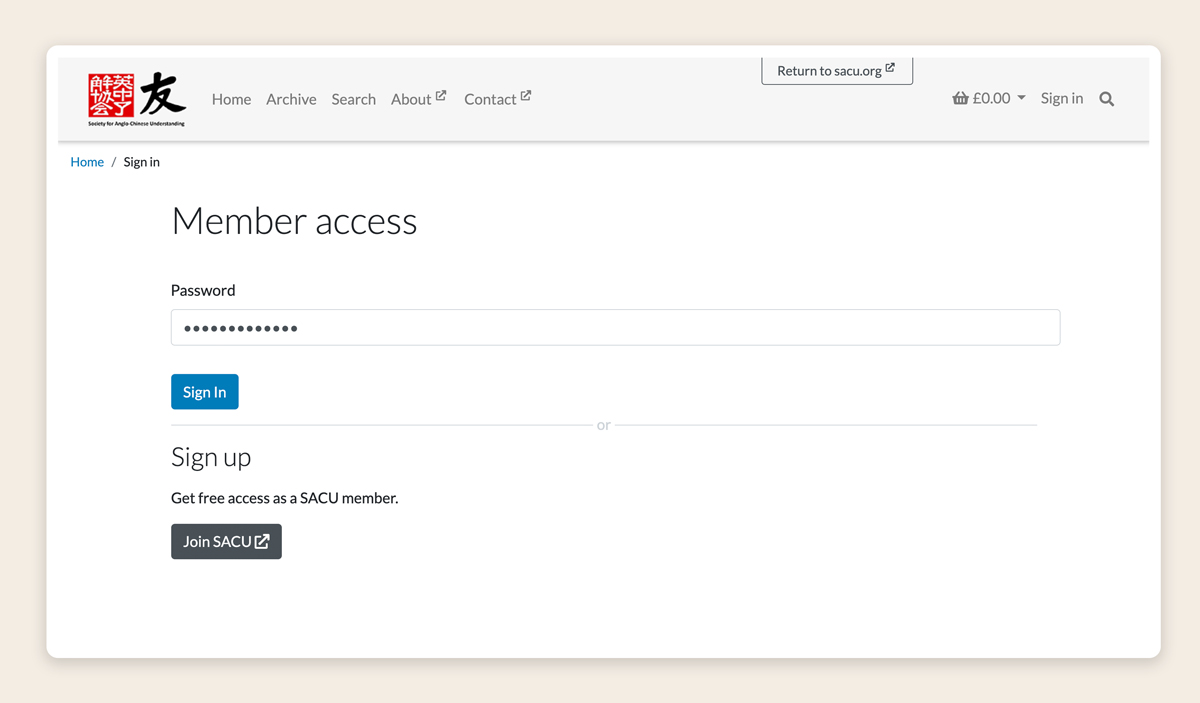Image resolution: width=1200 pixels, height=703 pixels.
Task: Open the Contact menu link text
Action: coord(489,99)
